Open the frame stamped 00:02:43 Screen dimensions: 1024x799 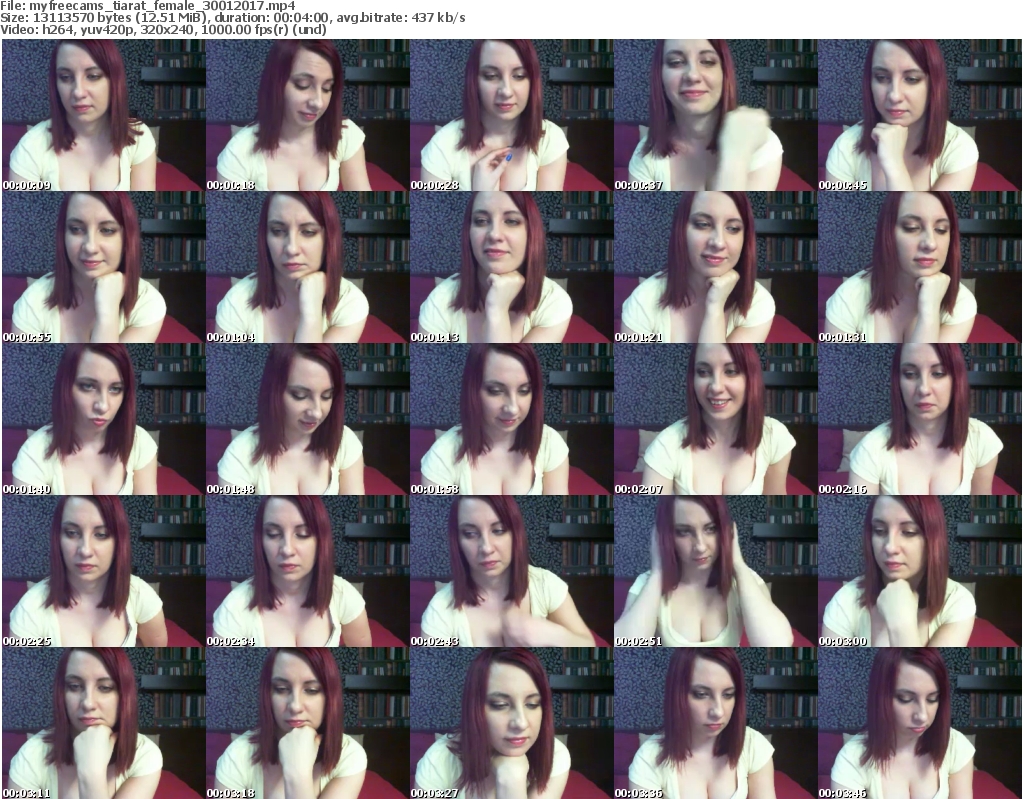point(511,571)
